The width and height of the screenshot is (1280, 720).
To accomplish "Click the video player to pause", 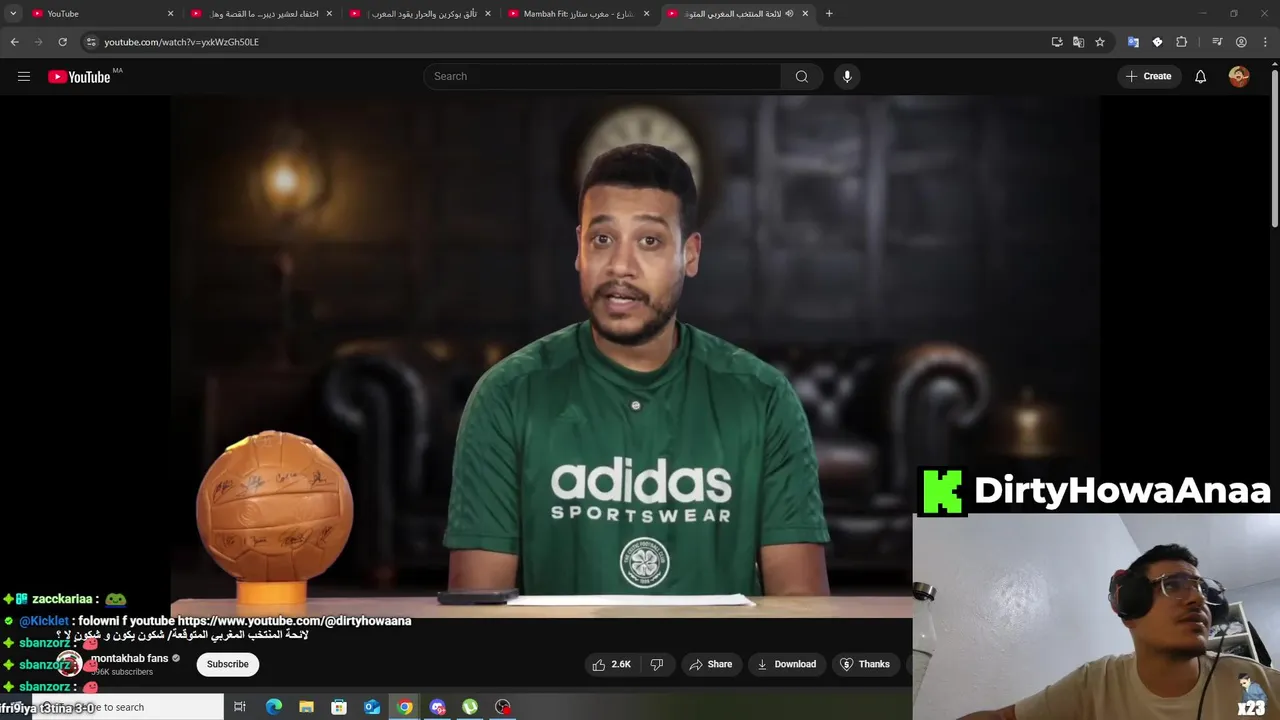I will (635, 355).
